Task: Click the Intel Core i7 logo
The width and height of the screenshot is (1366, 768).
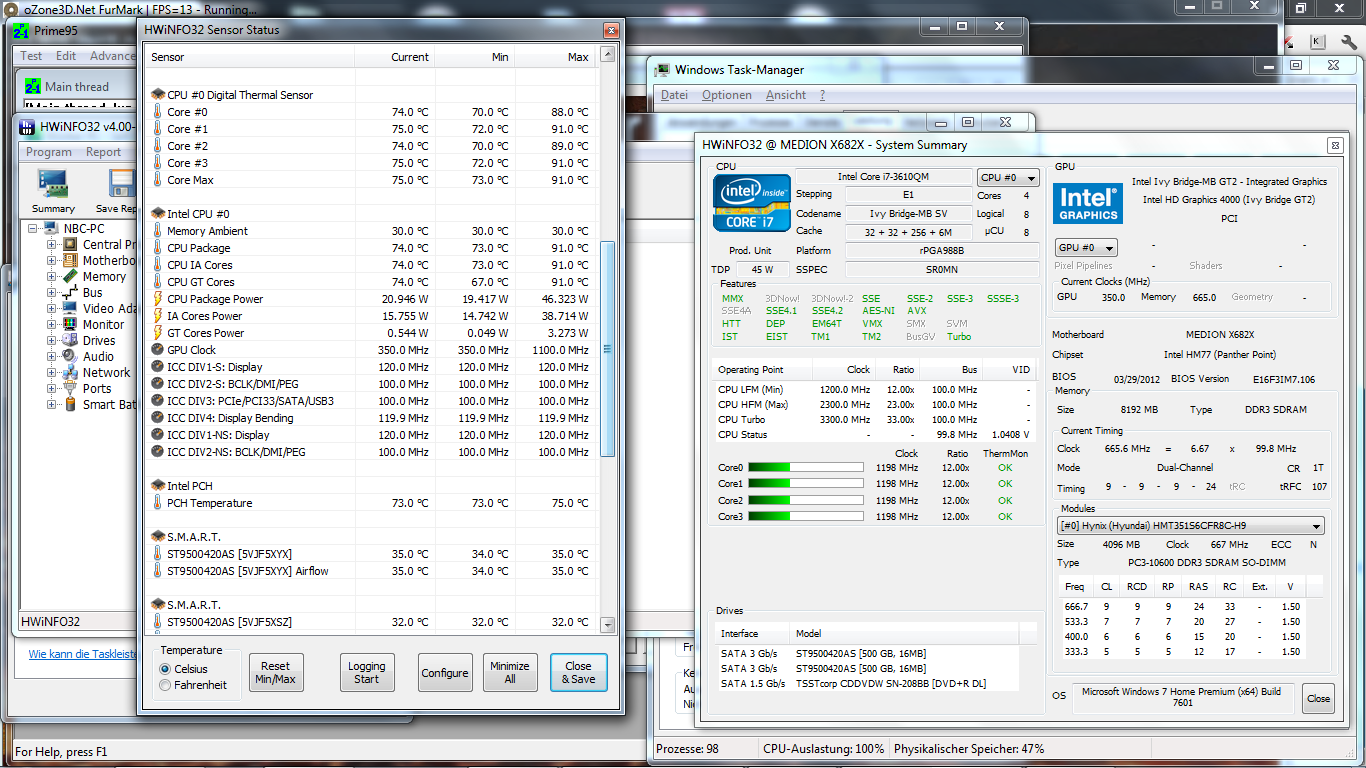Action: point(752,203)
